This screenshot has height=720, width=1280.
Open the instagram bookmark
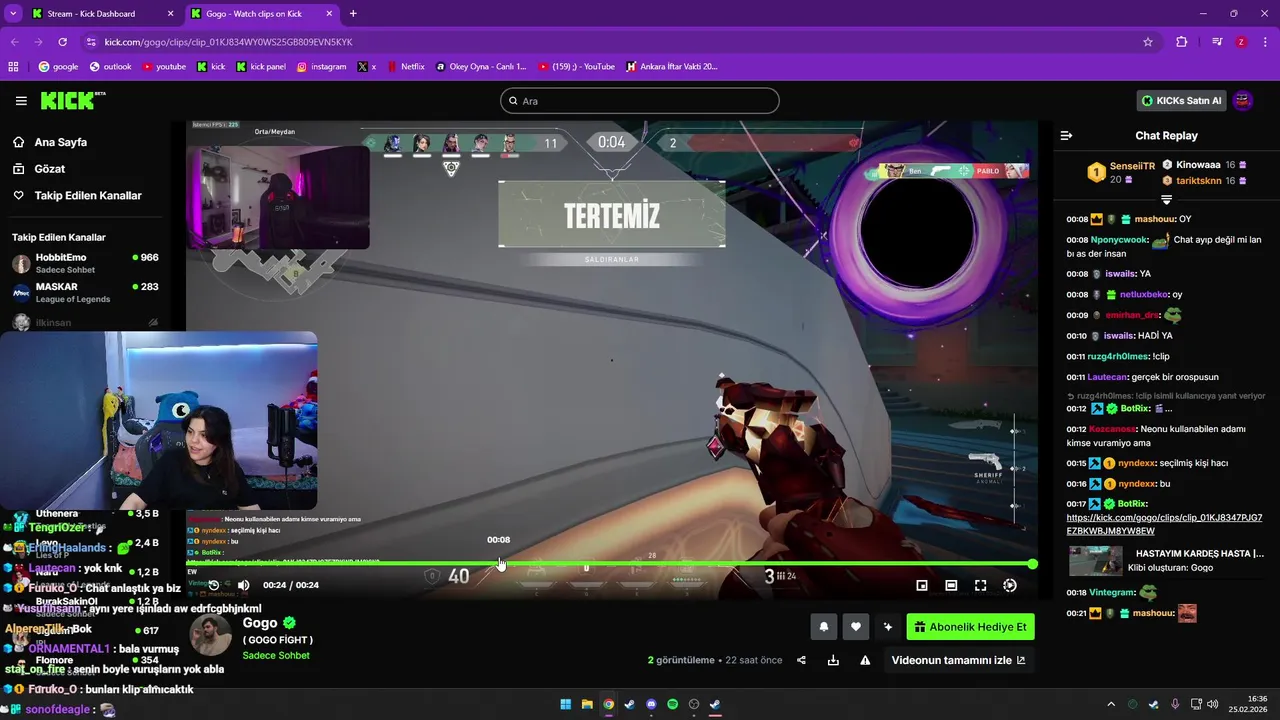tap(322, 67)
